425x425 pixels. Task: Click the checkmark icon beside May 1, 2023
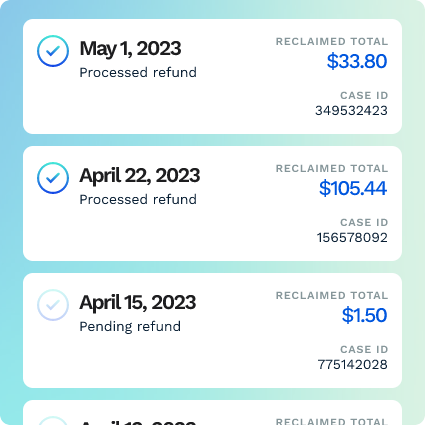[x=53, y=51]
